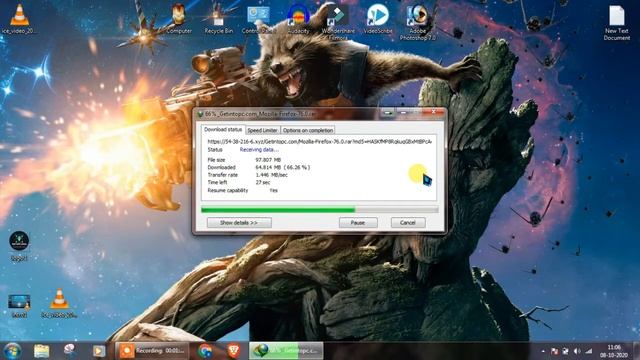The image size is (640, 360).
Task: Click the Downloaded 64.814 MB value
Action: (x=283, y=167)
